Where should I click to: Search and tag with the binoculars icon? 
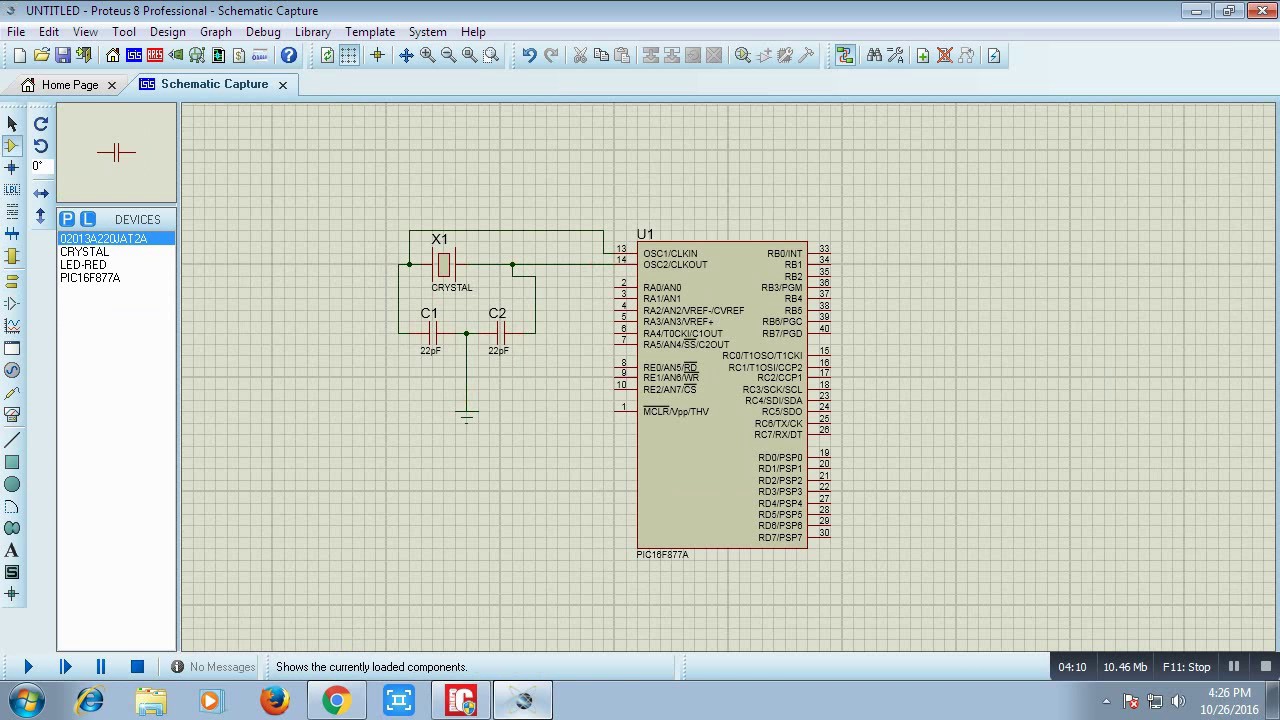(874, 55)
